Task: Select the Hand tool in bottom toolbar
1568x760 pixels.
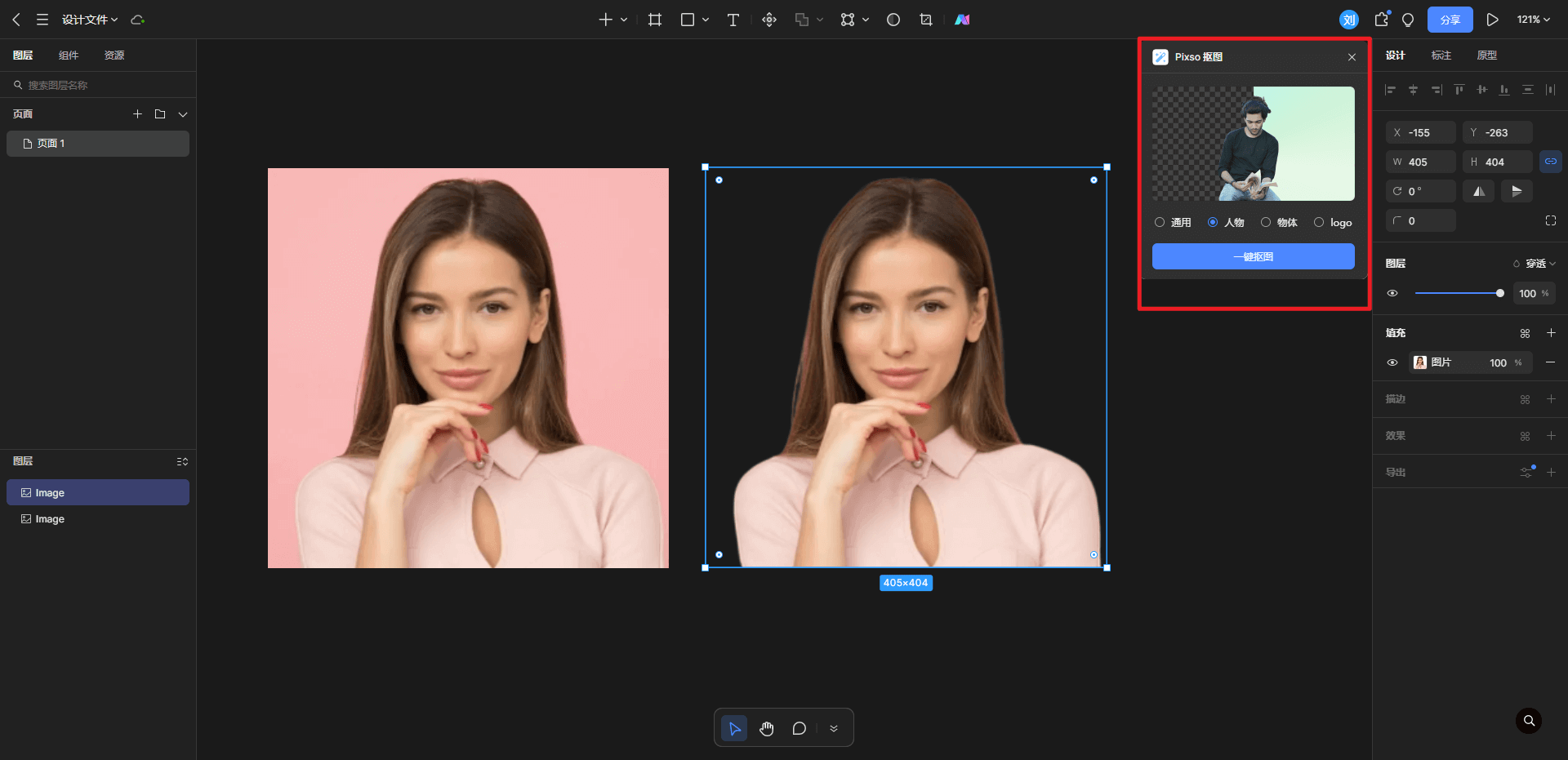Action: [x=766, y=728]
